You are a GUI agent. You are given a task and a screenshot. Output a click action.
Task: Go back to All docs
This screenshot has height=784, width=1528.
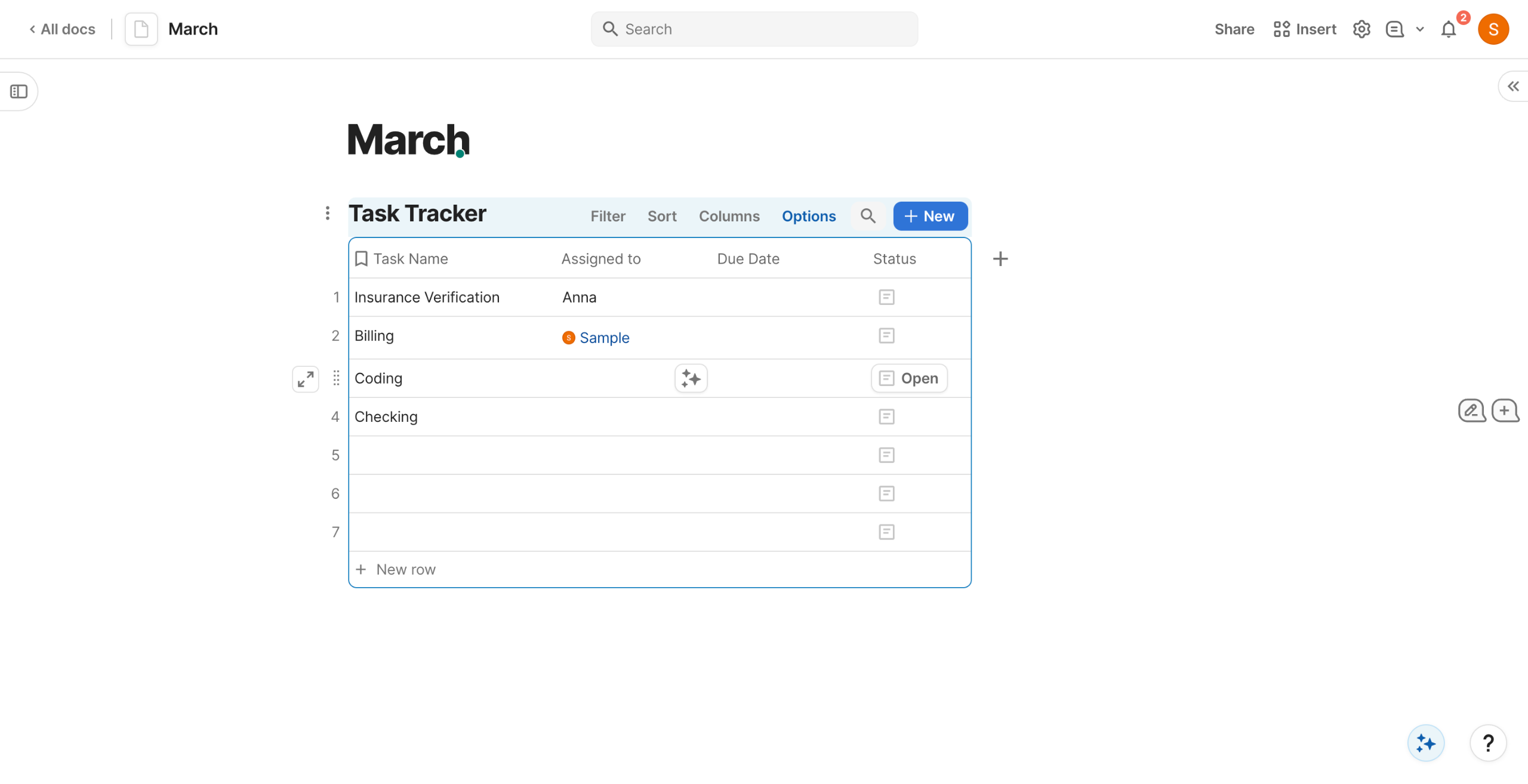62,29
